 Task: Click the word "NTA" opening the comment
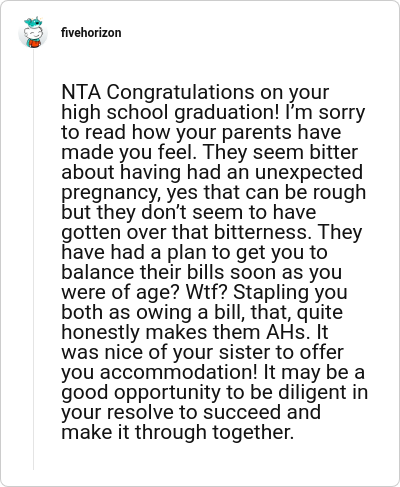pyautogui.click(x=81, y=92)
